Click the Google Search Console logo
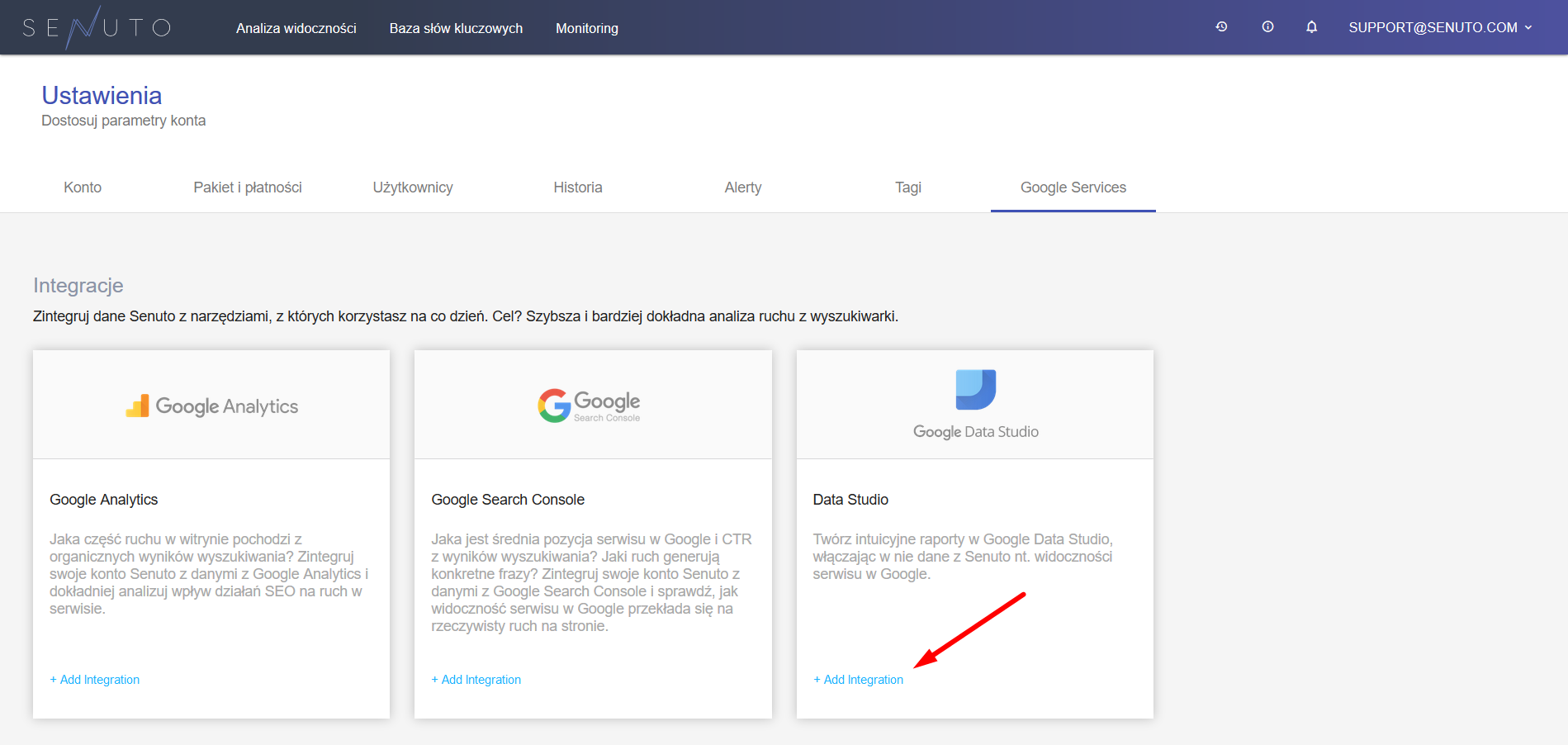Image resolution: width=1568 pixels, height=745 pixels. pos(590,406)
